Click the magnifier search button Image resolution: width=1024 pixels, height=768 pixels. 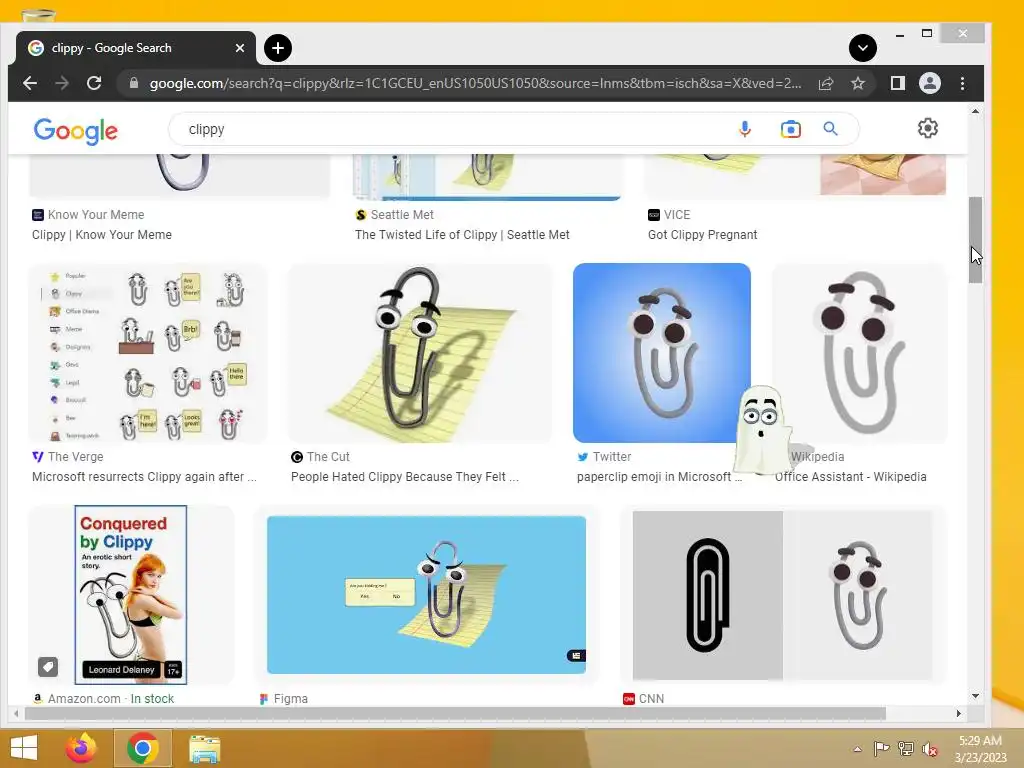pyautogui.click(x=830, y=129)
